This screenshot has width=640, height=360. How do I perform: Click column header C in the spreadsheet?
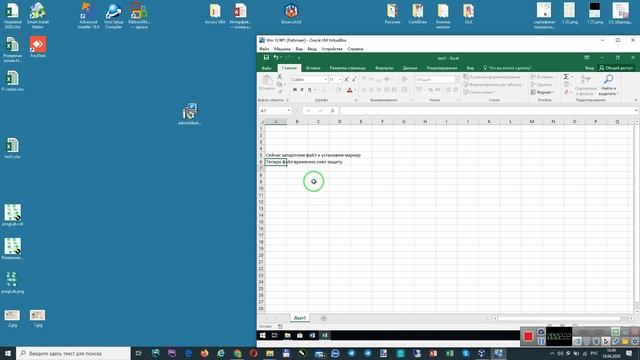(x=318, y=122)
